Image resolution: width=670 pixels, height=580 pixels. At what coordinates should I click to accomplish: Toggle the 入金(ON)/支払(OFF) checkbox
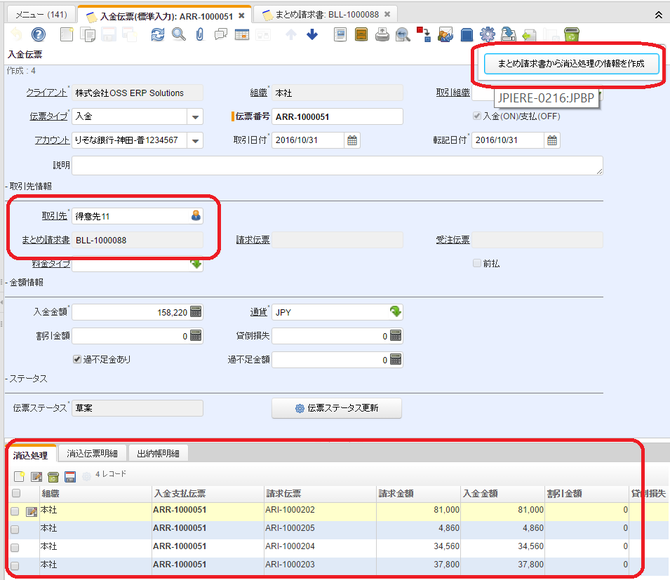477,116
